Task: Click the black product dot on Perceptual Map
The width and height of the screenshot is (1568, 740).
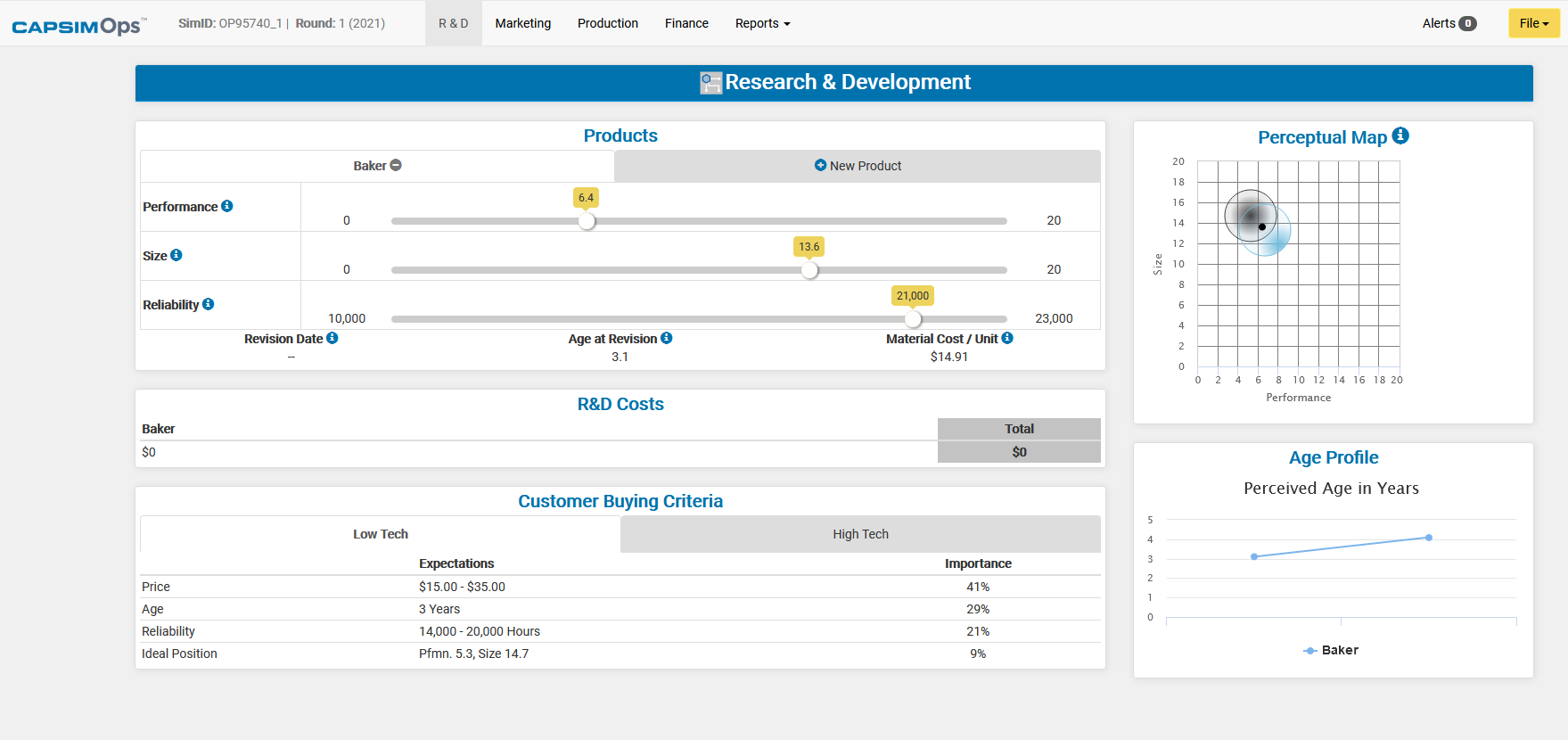Action: click(1262, 227)
